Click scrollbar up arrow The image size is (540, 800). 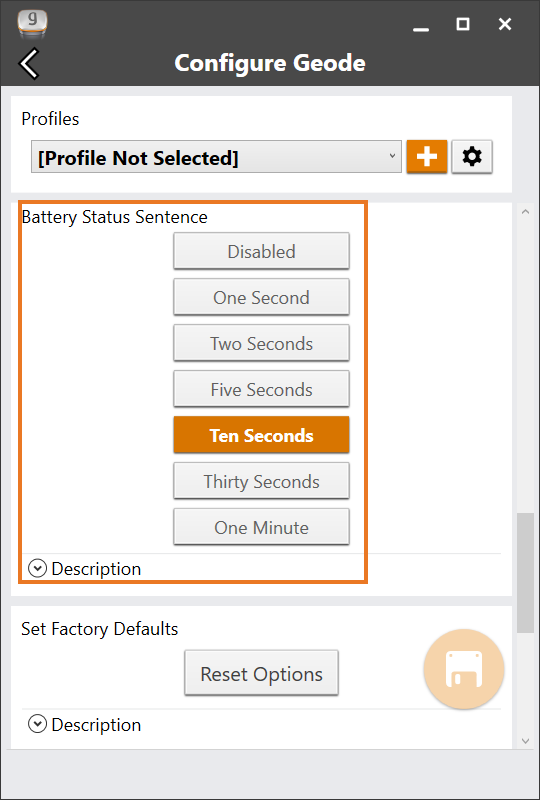[x=526, y=212]
